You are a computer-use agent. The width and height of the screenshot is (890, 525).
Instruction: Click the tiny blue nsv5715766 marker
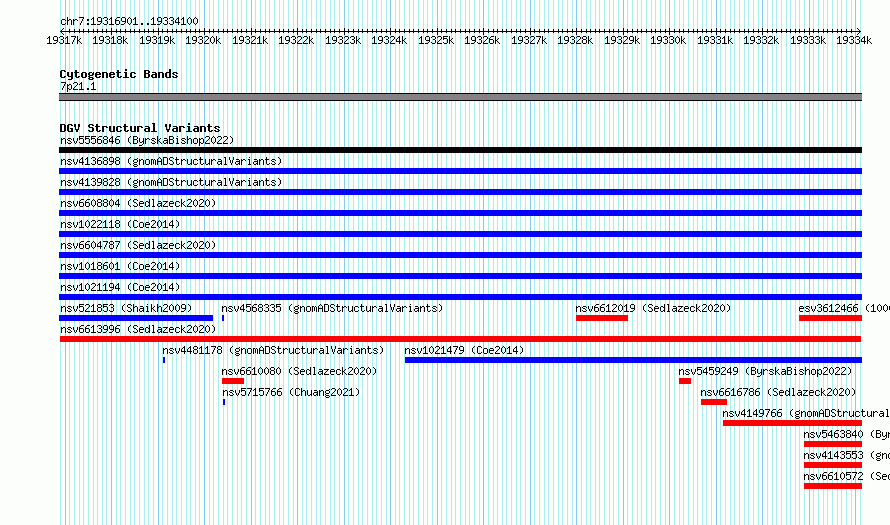point(224,402)
